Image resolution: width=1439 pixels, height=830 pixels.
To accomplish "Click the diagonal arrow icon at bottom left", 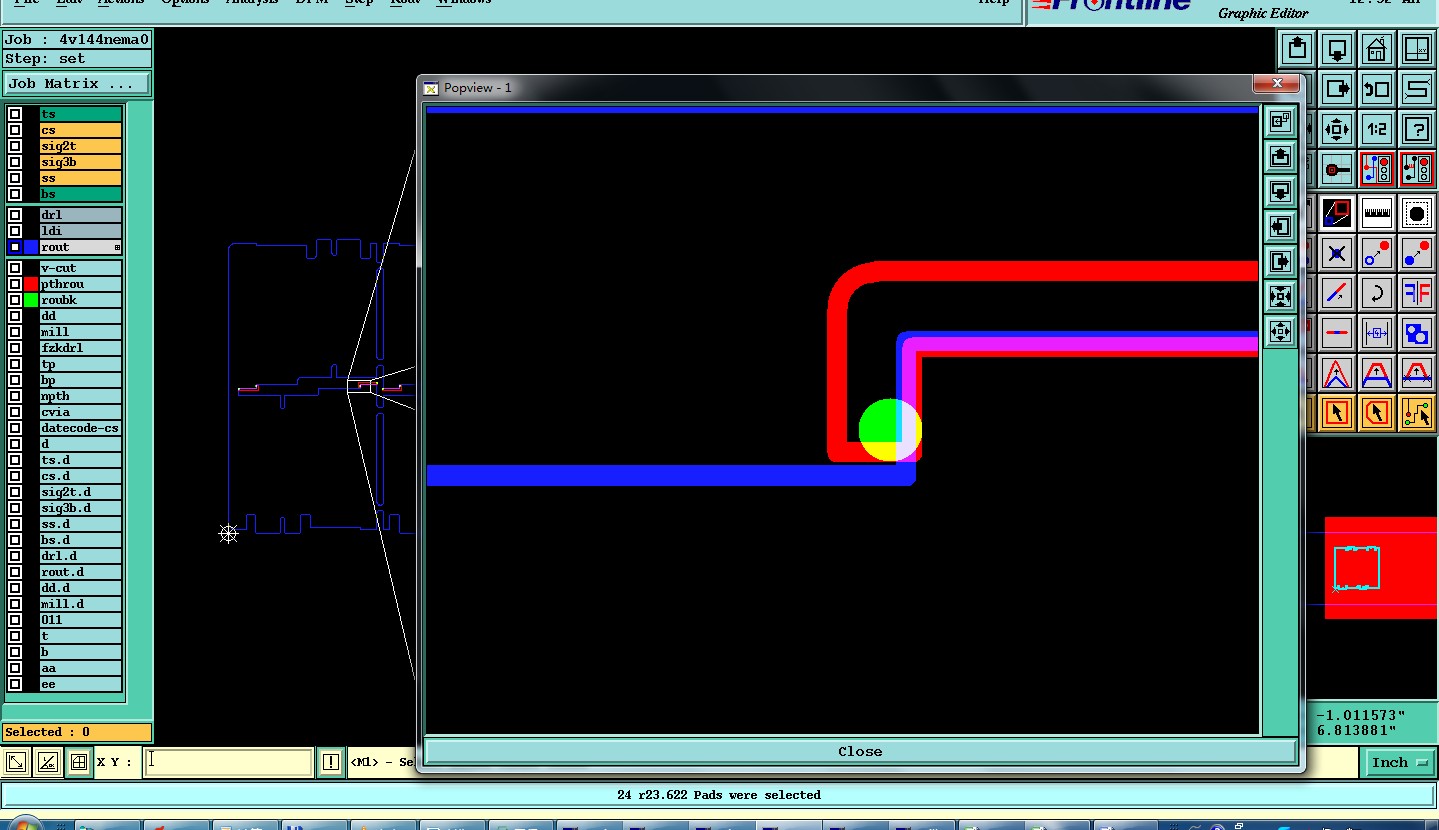I will click(16, 762).
